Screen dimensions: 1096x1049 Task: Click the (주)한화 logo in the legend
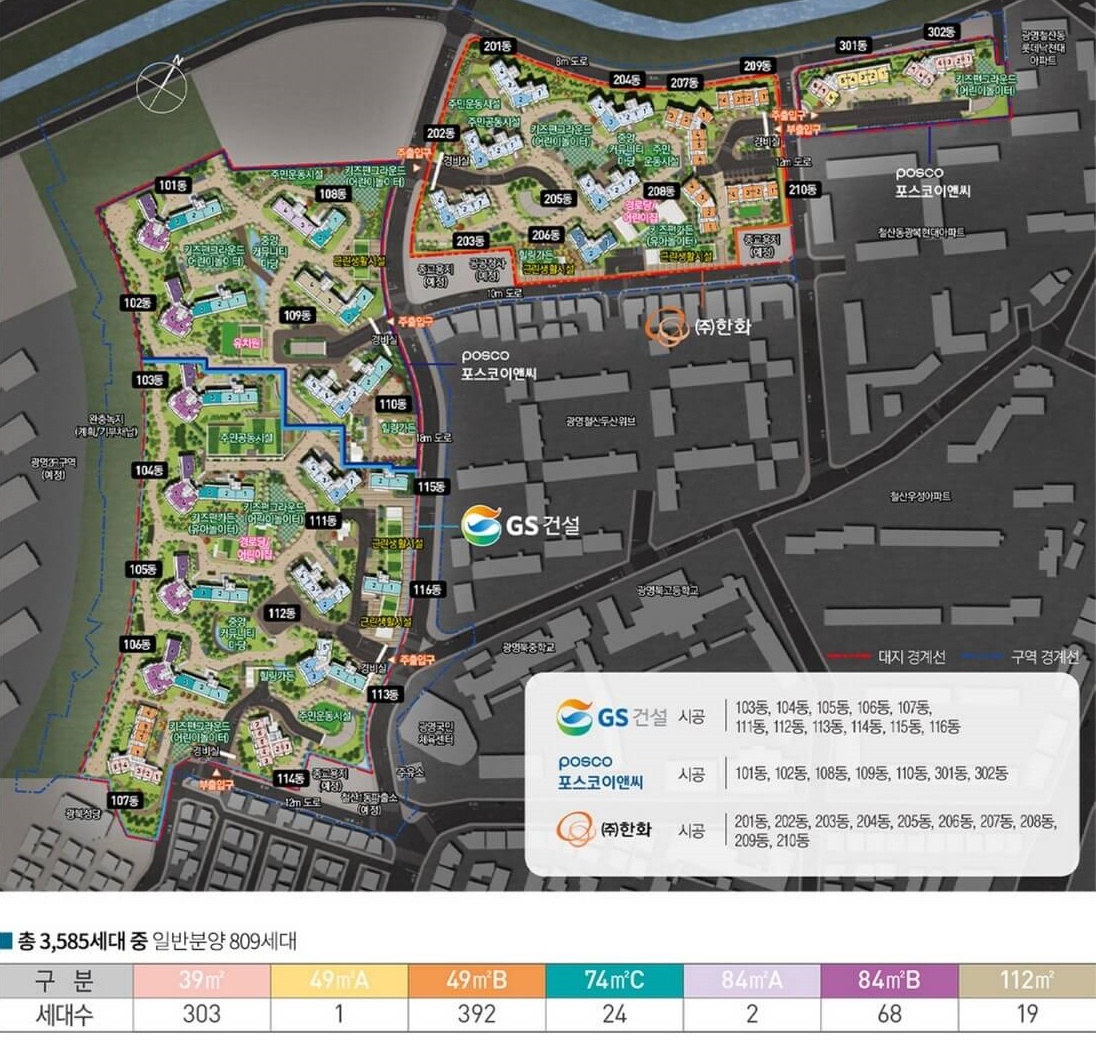click(x=604, y=830)
